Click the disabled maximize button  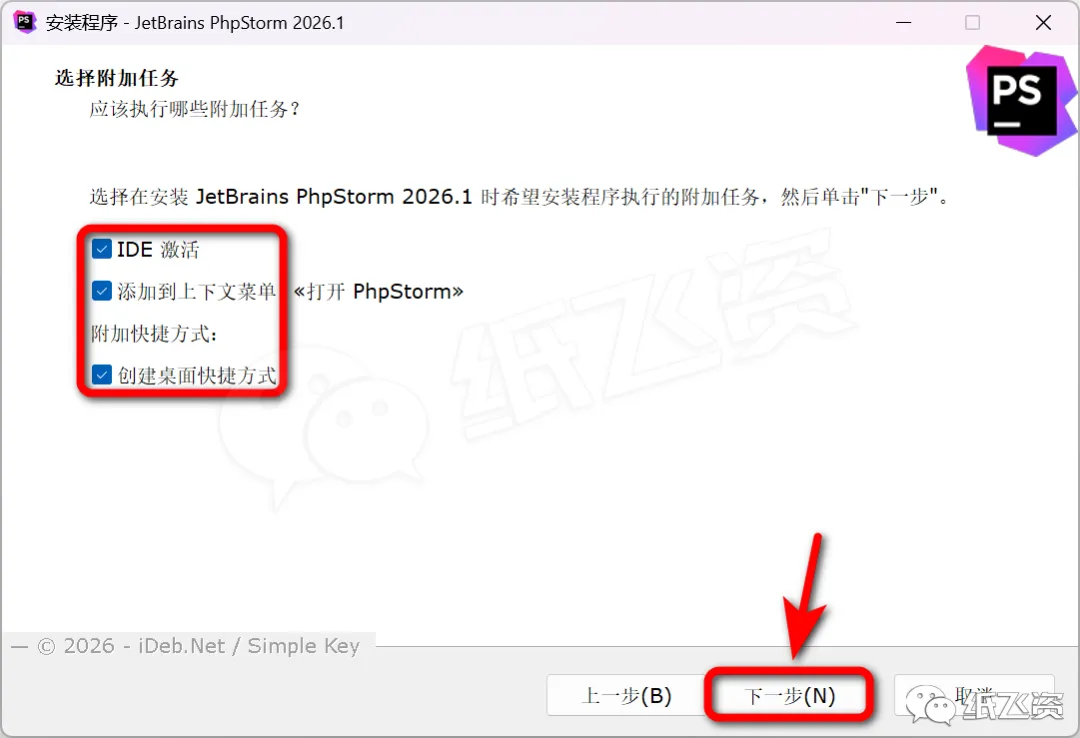pos(973,23)
